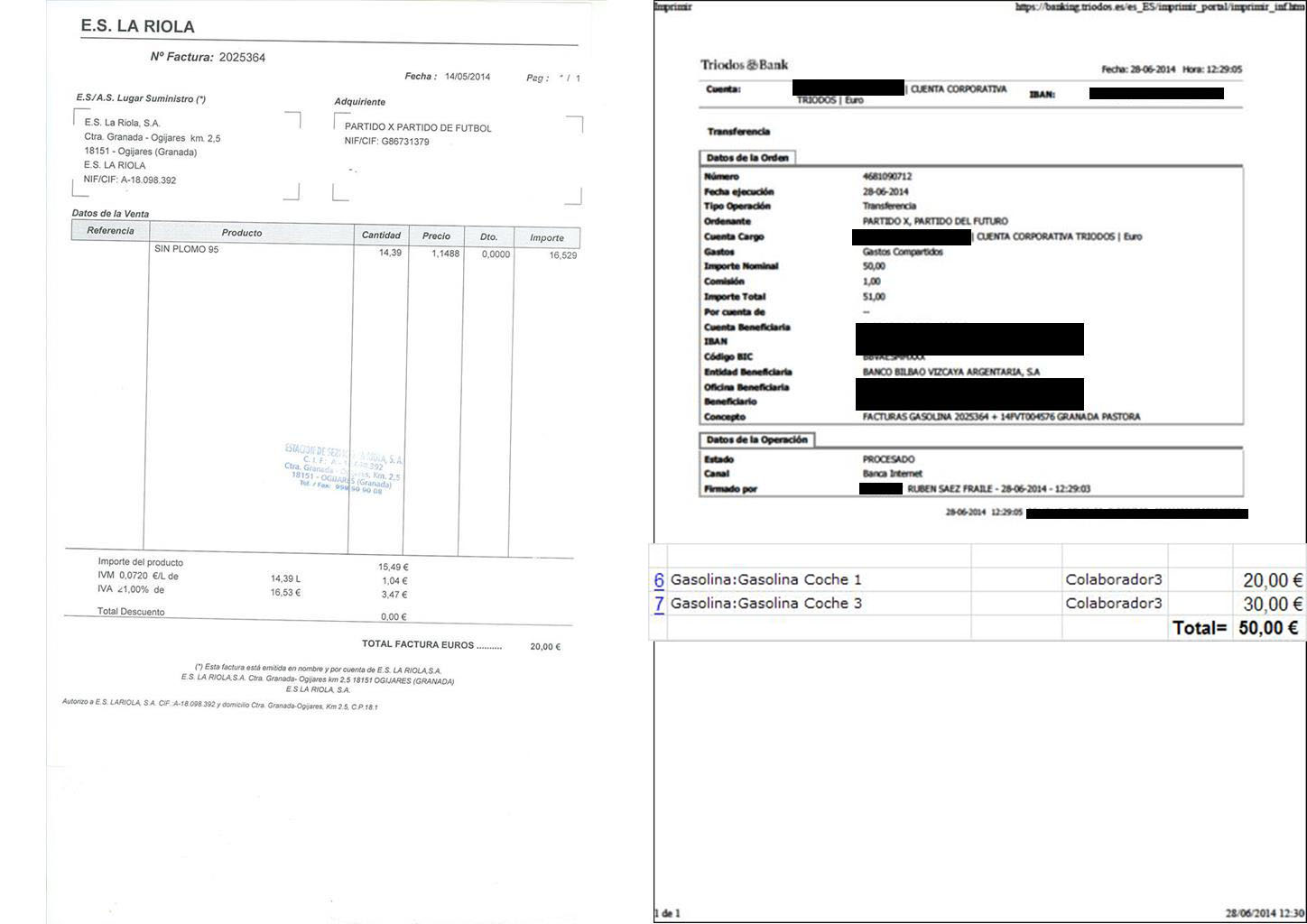
Task: Click the 'Imprimir' page title
Action: pyautogui.click(x=672, y=6)
